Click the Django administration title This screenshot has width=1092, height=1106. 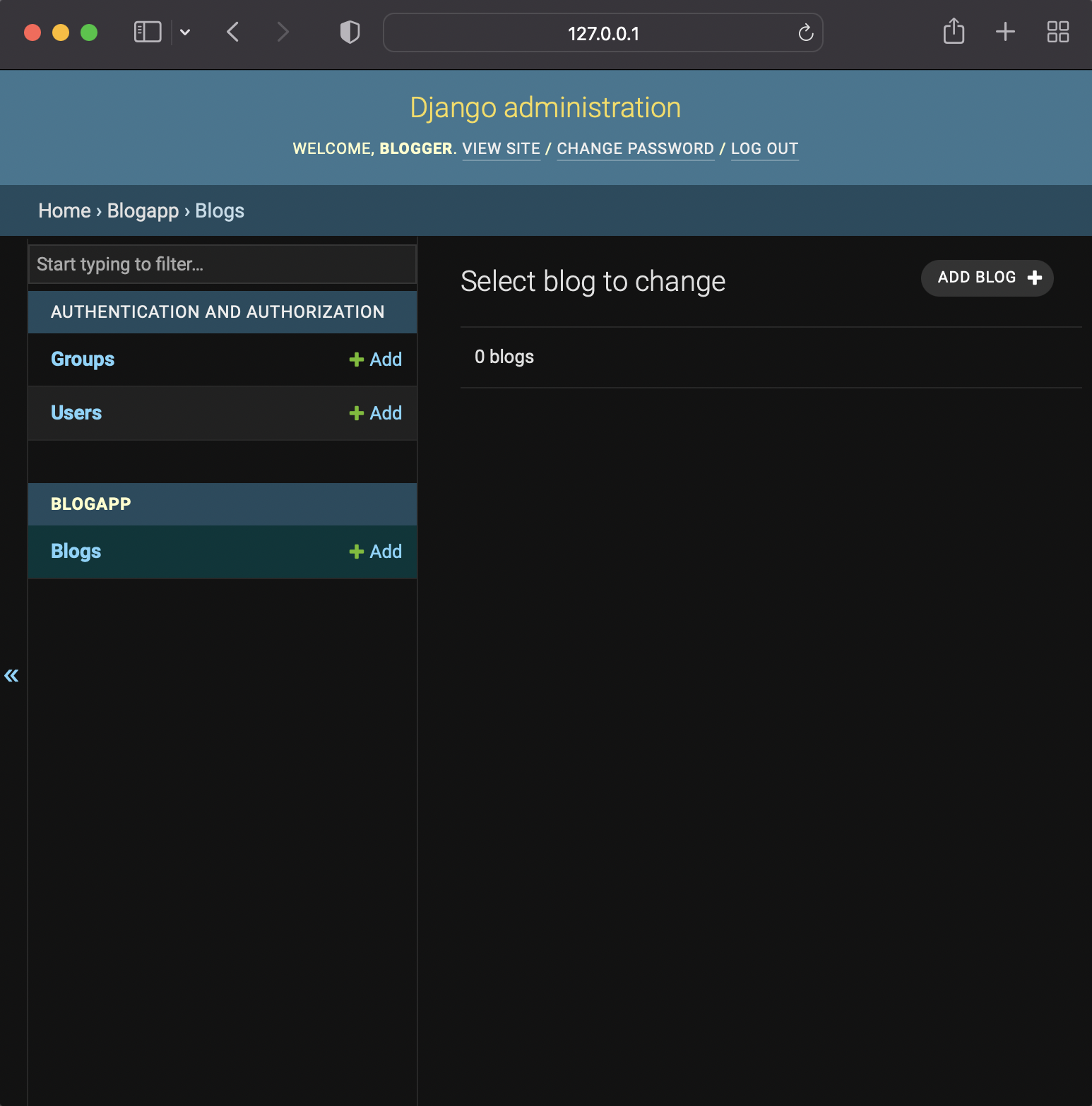point(545,108)
